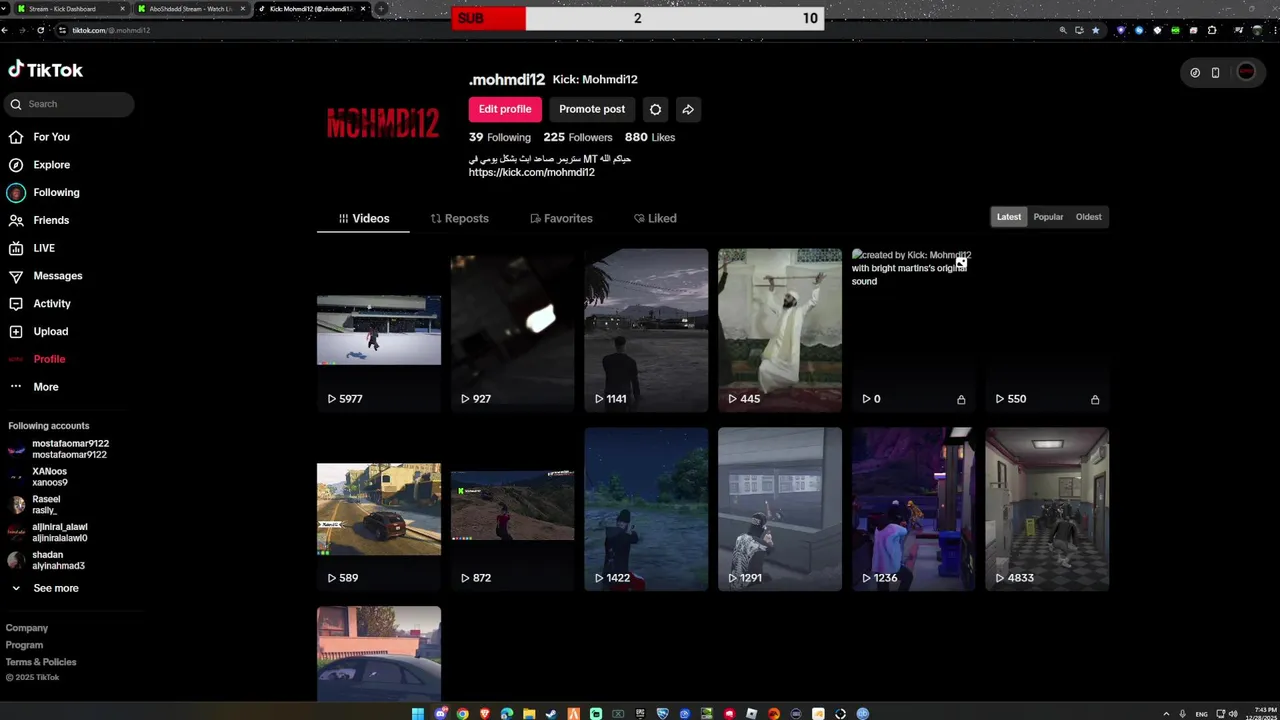1280x720 pixels.
Task: Open Epic Games from the taskbar
Action: [x=640, y=713]
